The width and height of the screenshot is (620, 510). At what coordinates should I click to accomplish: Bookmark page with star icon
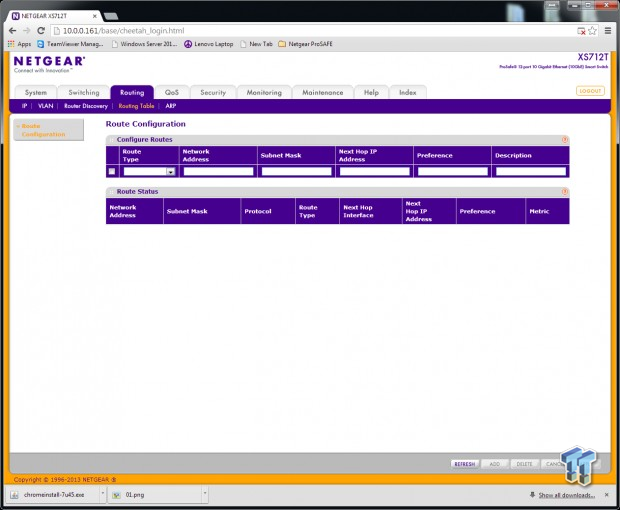point(592,31)
